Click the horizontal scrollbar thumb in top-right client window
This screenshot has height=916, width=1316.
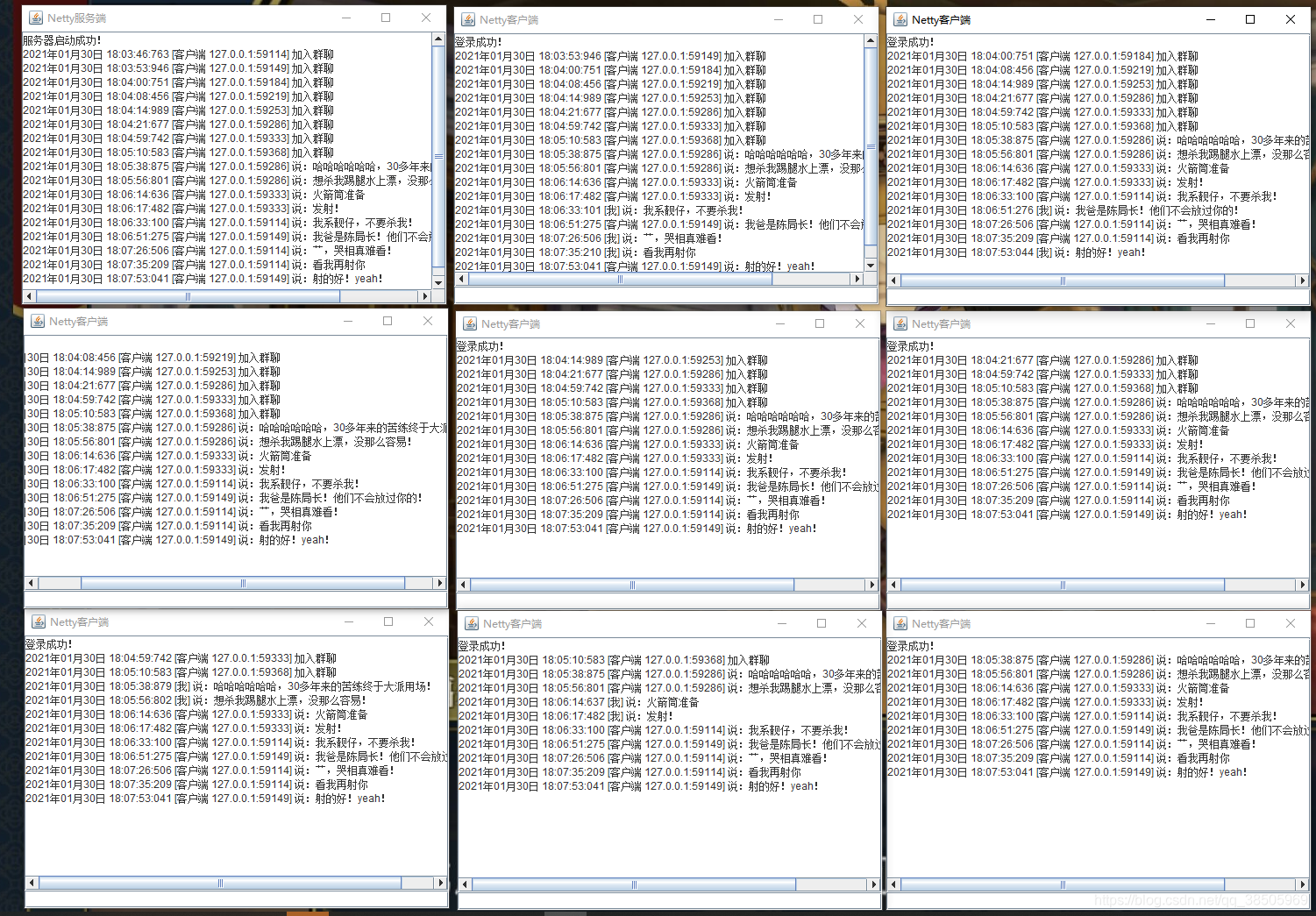(1063, 280)
